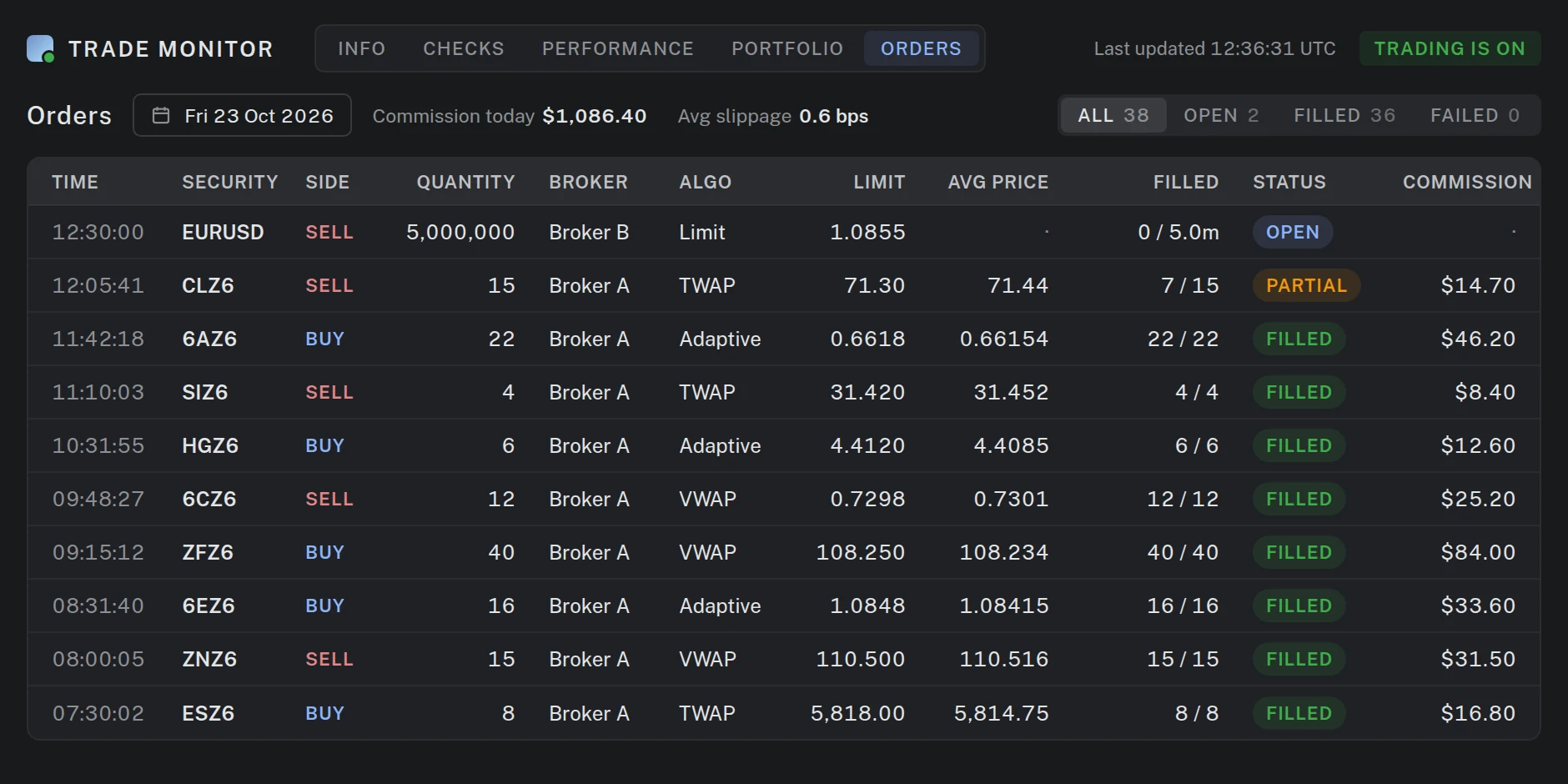Click the 7 / 15 filled value for CLZ6
This screenshot has height=784, width=1568.
(x=1190, y=285)
